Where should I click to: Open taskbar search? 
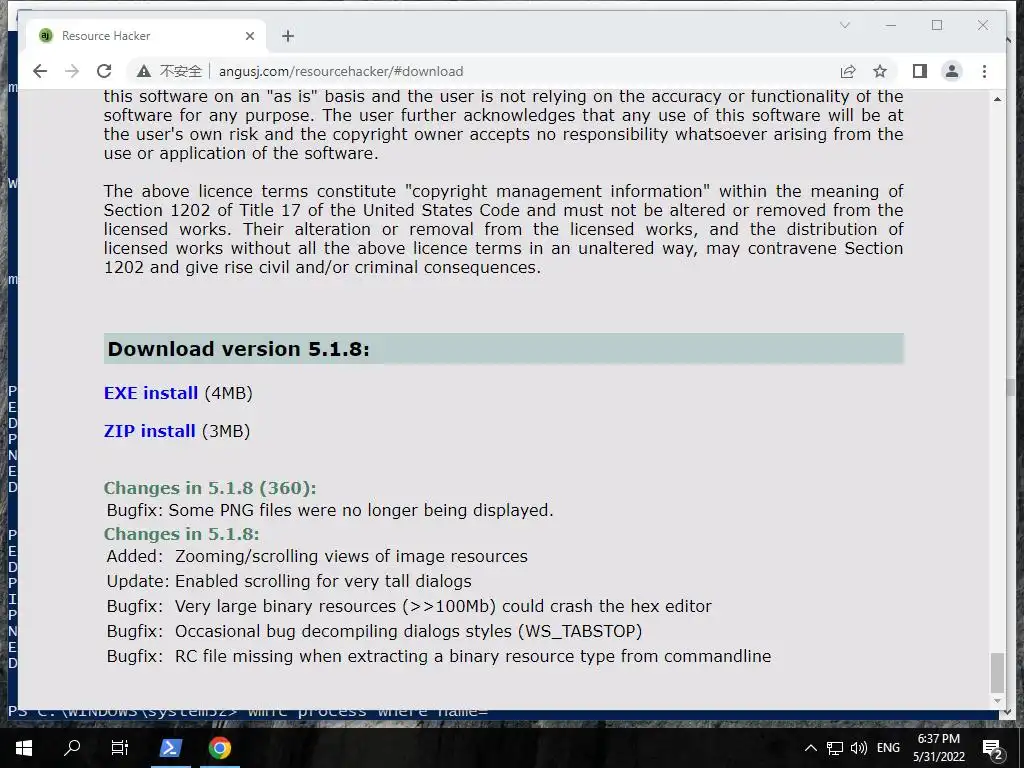[x=72, y=748]
